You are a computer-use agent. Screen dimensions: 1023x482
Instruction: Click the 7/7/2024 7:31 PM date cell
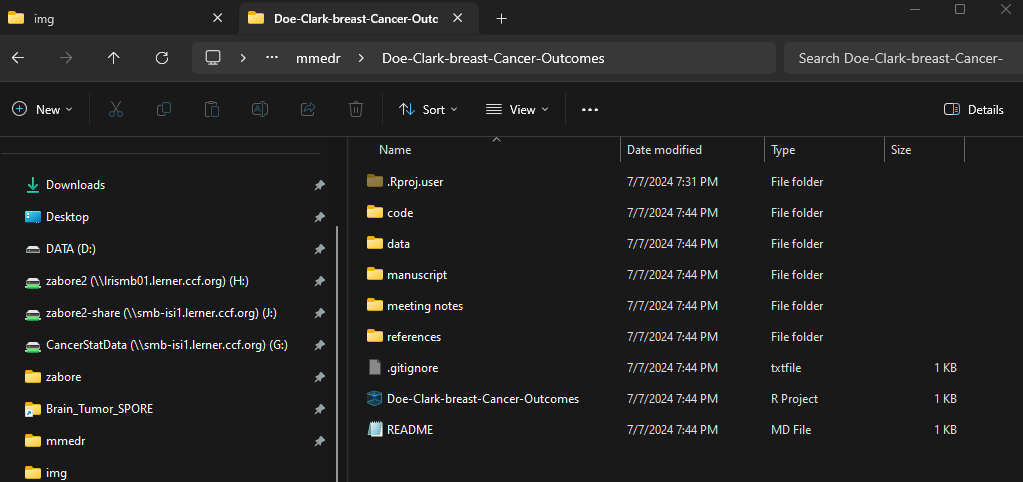[x=672, y=182]
